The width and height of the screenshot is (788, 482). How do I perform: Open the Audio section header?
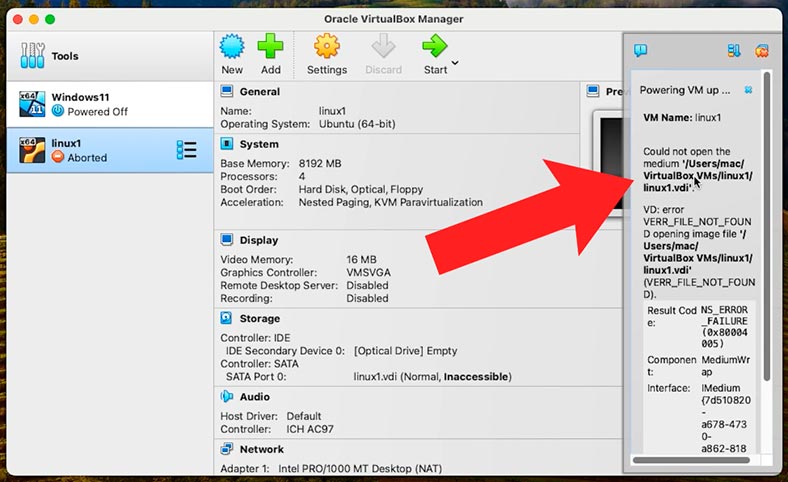[254, 397]
